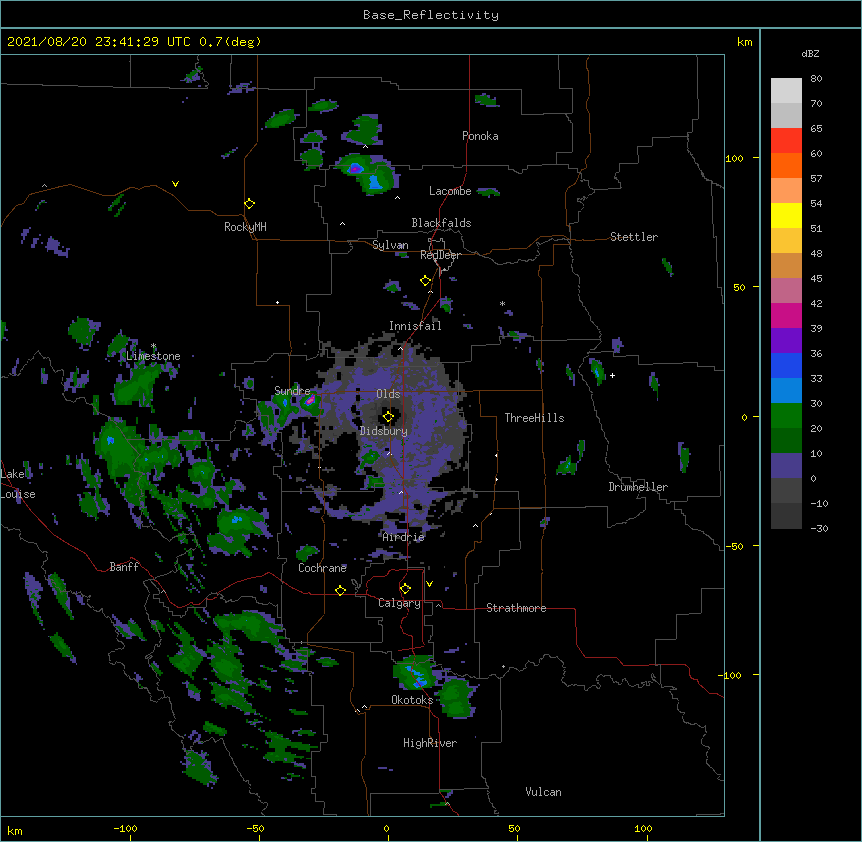Click the Lacombe city label

point(450,191)
